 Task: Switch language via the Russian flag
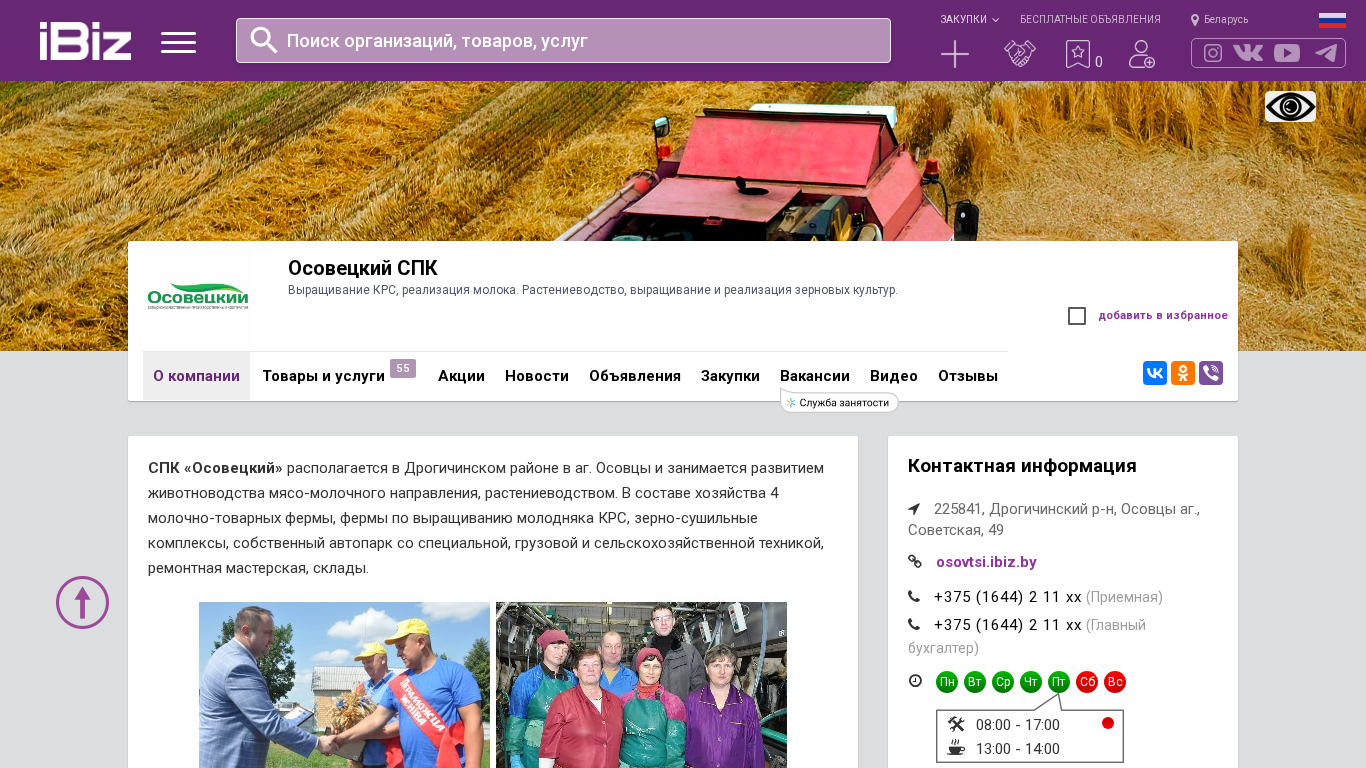coord(1332,20)
